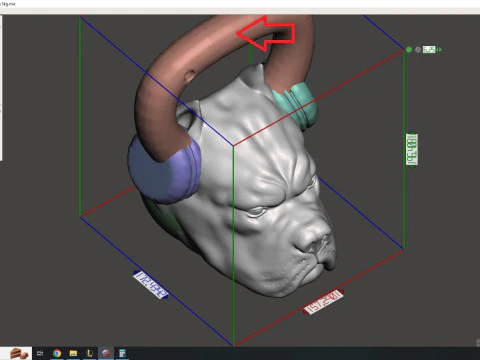Open Google Chrome from the taskbar

pos(57,353)
